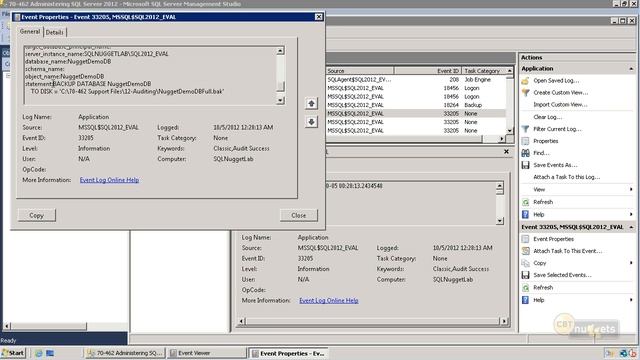The image size is (640, 360).
Task: Open the Event Log Online Help link in the dialog
Action: tap(109, 180)
